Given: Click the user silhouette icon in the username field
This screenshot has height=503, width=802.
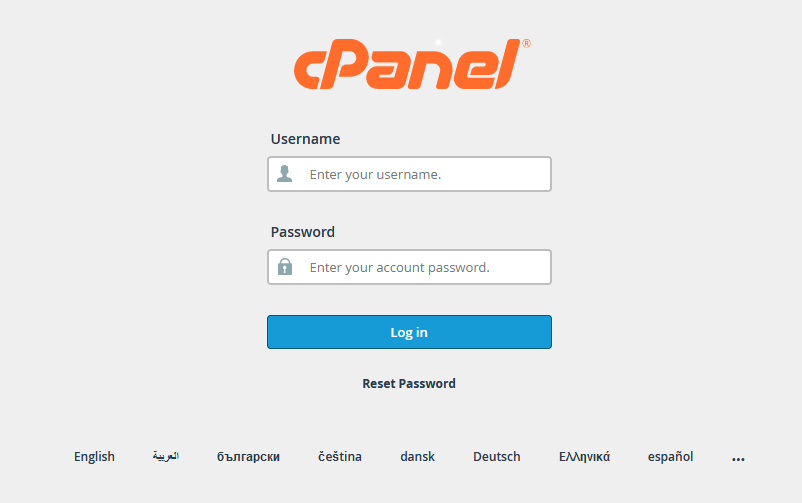Looking at the screenshot, I should [x=284, y=173].
